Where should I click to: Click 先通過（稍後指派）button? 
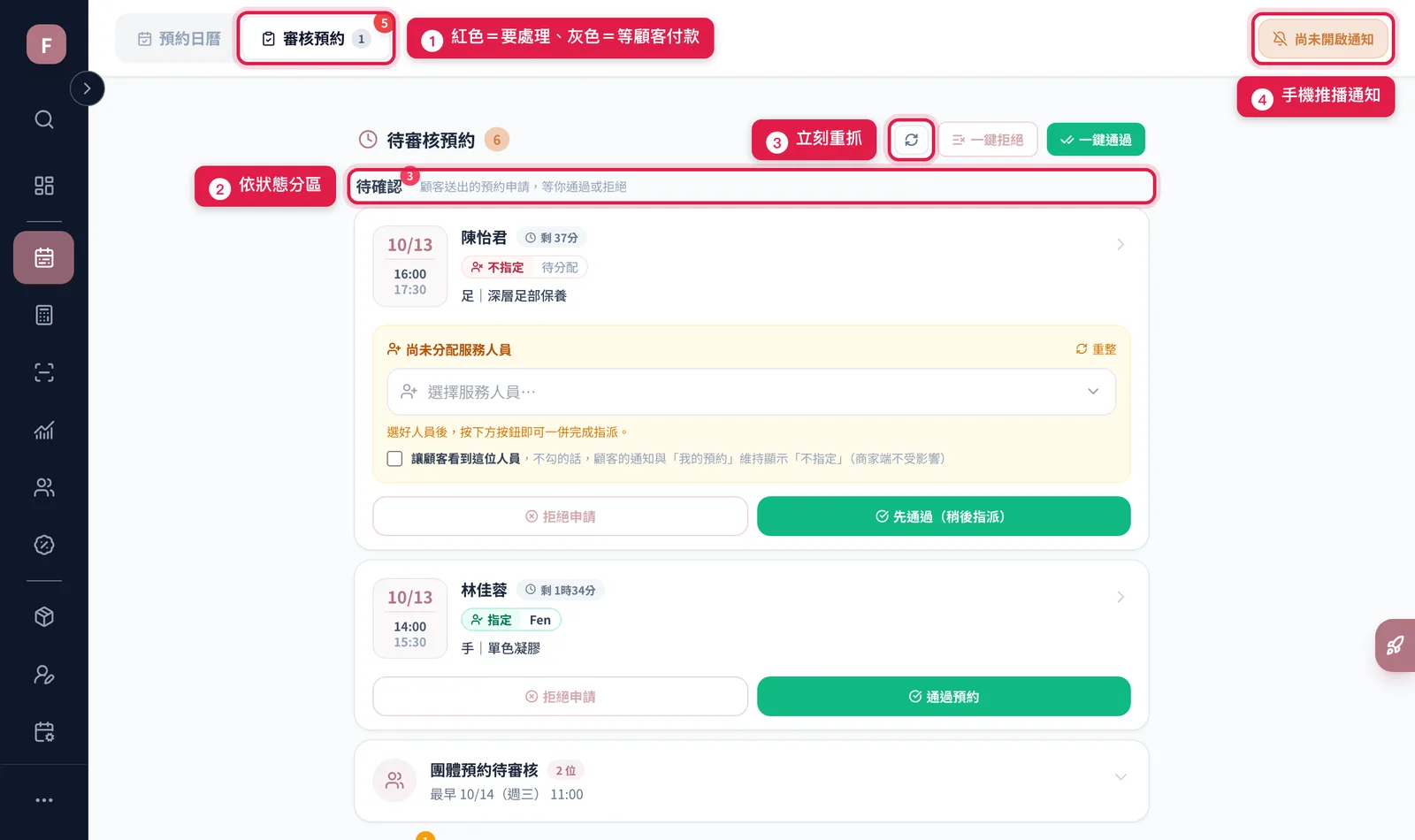(944, 516)
